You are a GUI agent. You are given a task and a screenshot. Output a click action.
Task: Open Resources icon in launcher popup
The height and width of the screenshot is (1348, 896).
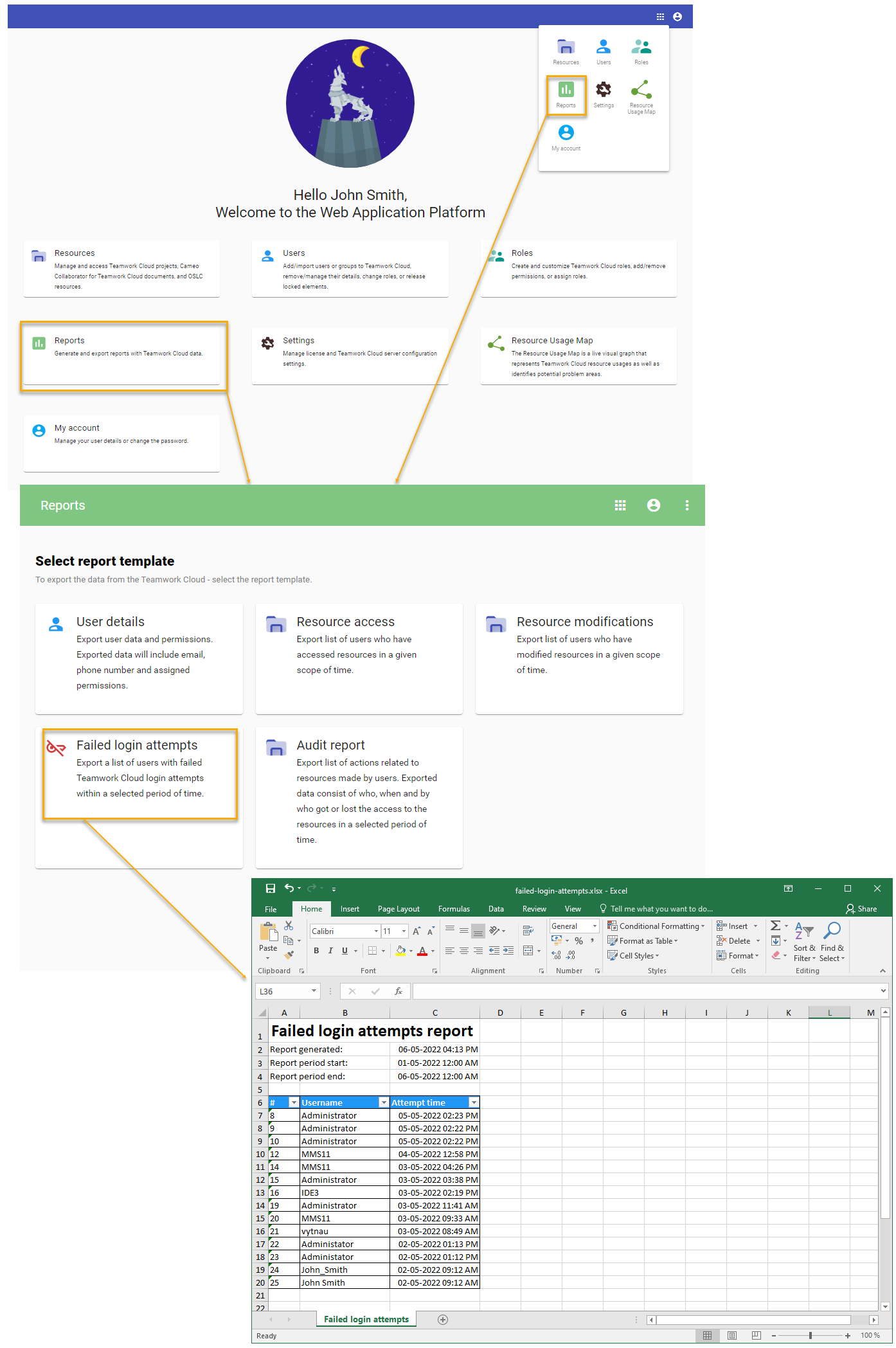point(566,52)
